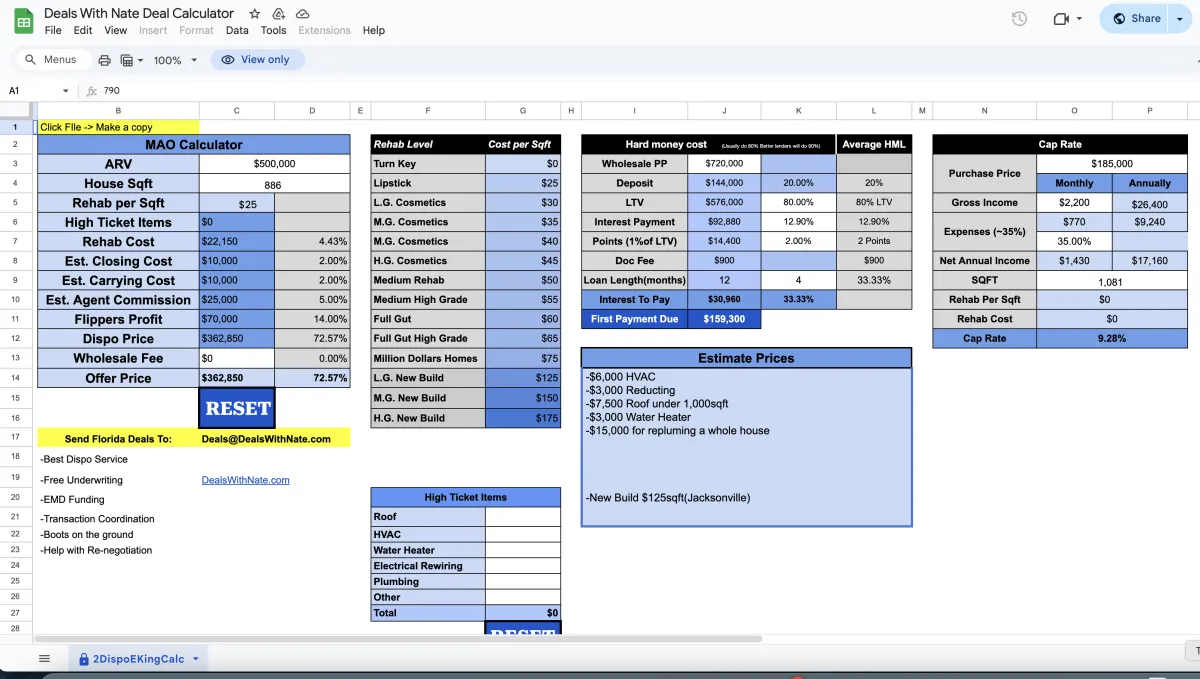
Task: Click the Average HML header cell
Action: 874,144
